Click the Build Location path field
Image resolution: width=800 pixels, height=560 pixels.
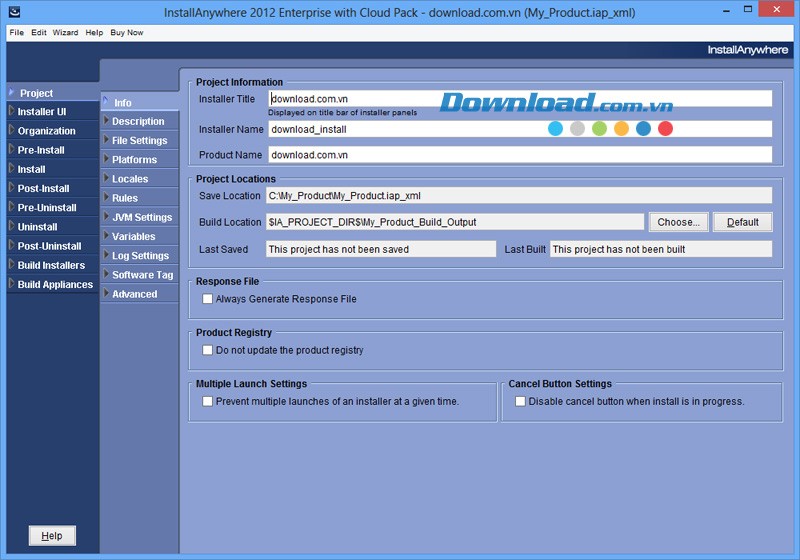pyautogui.click(x=455, y=222)
